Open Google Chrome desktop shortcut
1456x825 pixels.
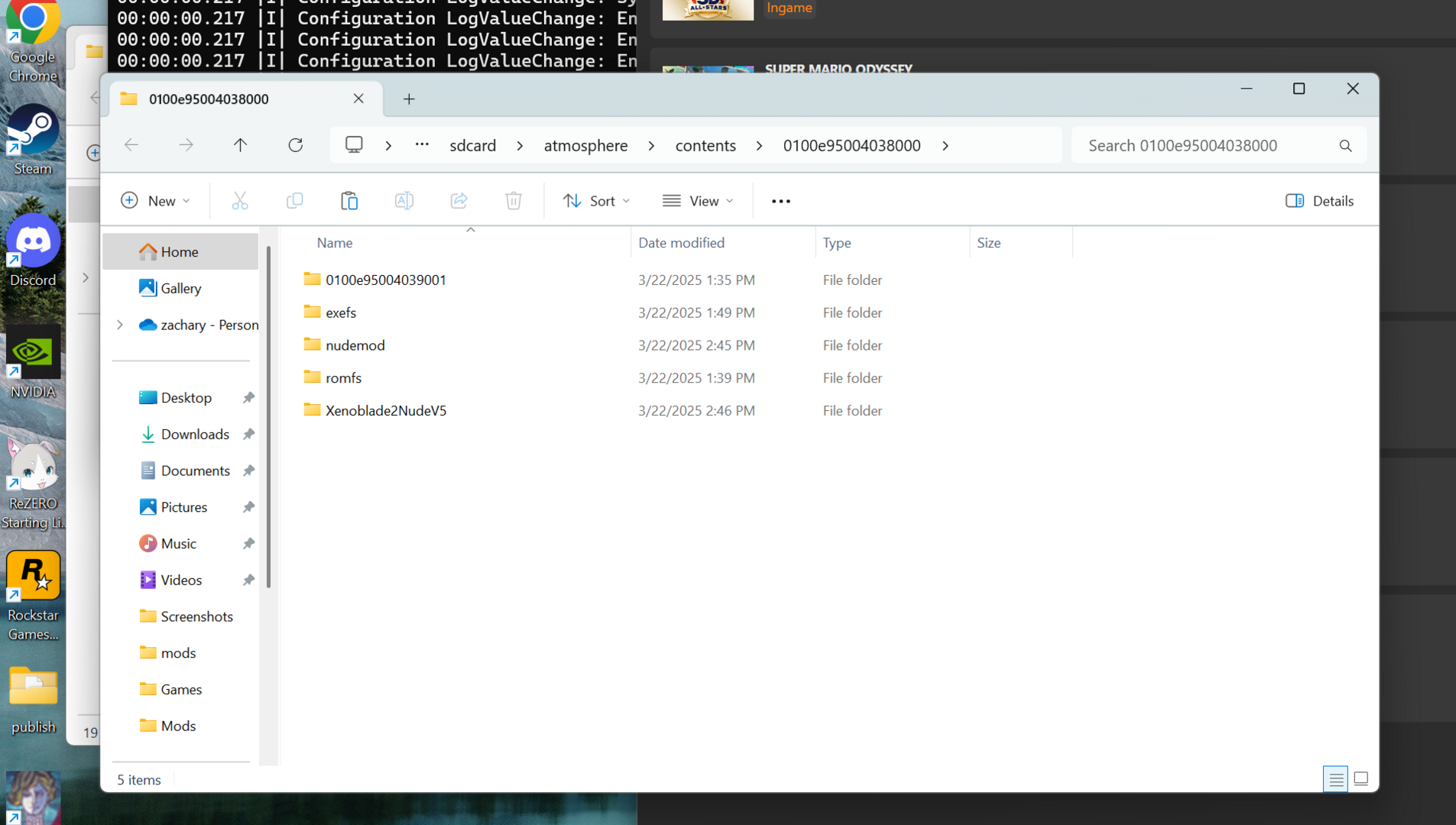(33, 43)
